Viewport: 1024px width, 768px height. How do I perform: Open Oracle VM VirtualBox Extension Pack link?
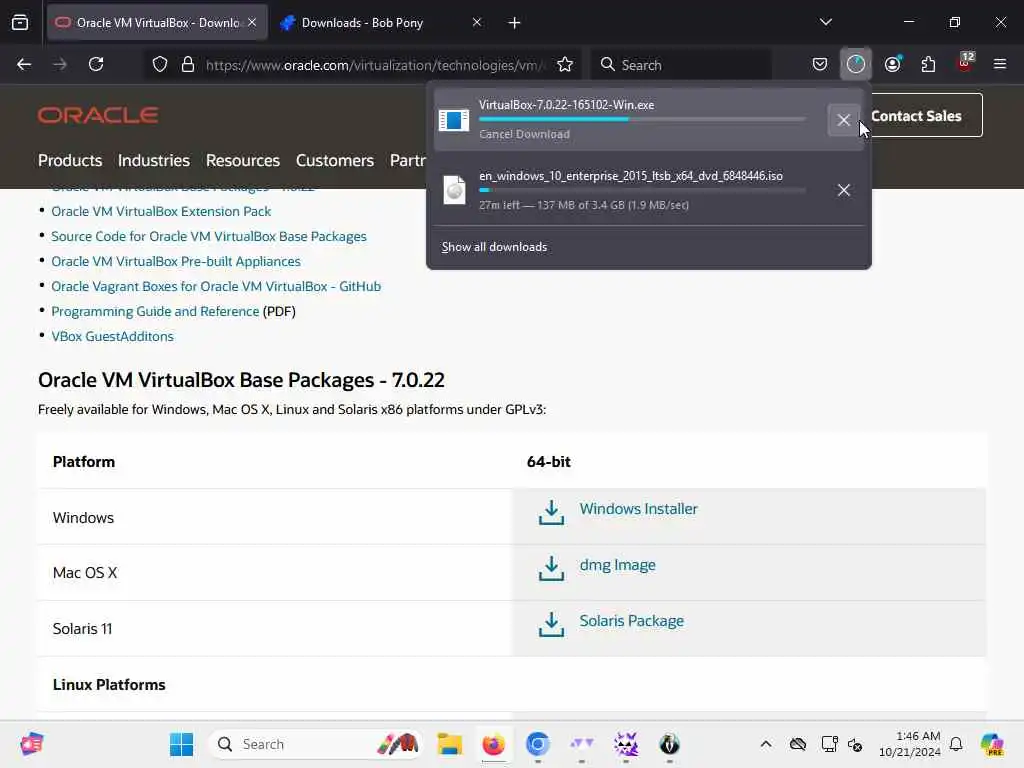pos(161,212)
